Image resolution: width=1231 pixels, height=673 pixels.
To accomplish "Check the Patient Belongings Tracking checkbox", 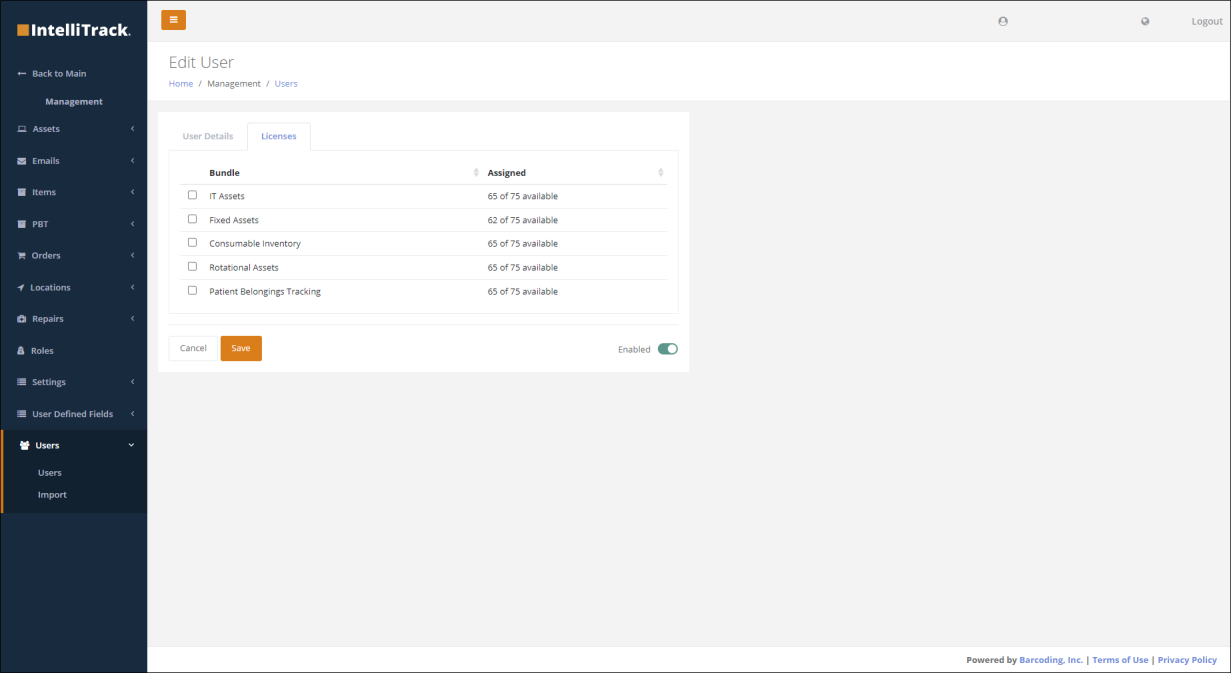I will point(192,291).
